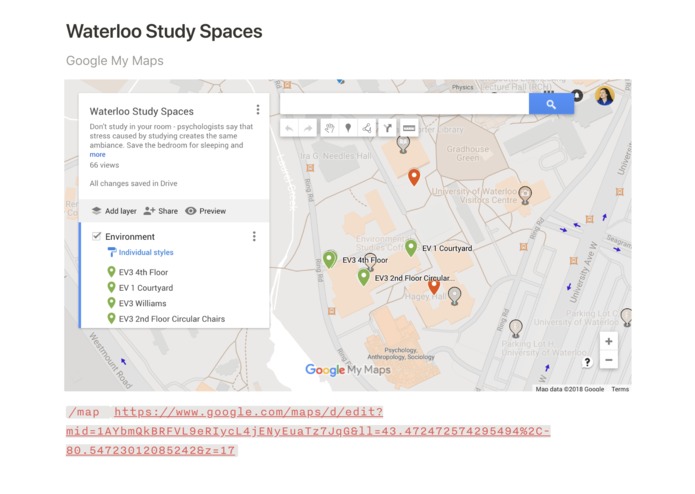The image size is (695, 494).
Task: Click the blue search button
Action: 551,105
